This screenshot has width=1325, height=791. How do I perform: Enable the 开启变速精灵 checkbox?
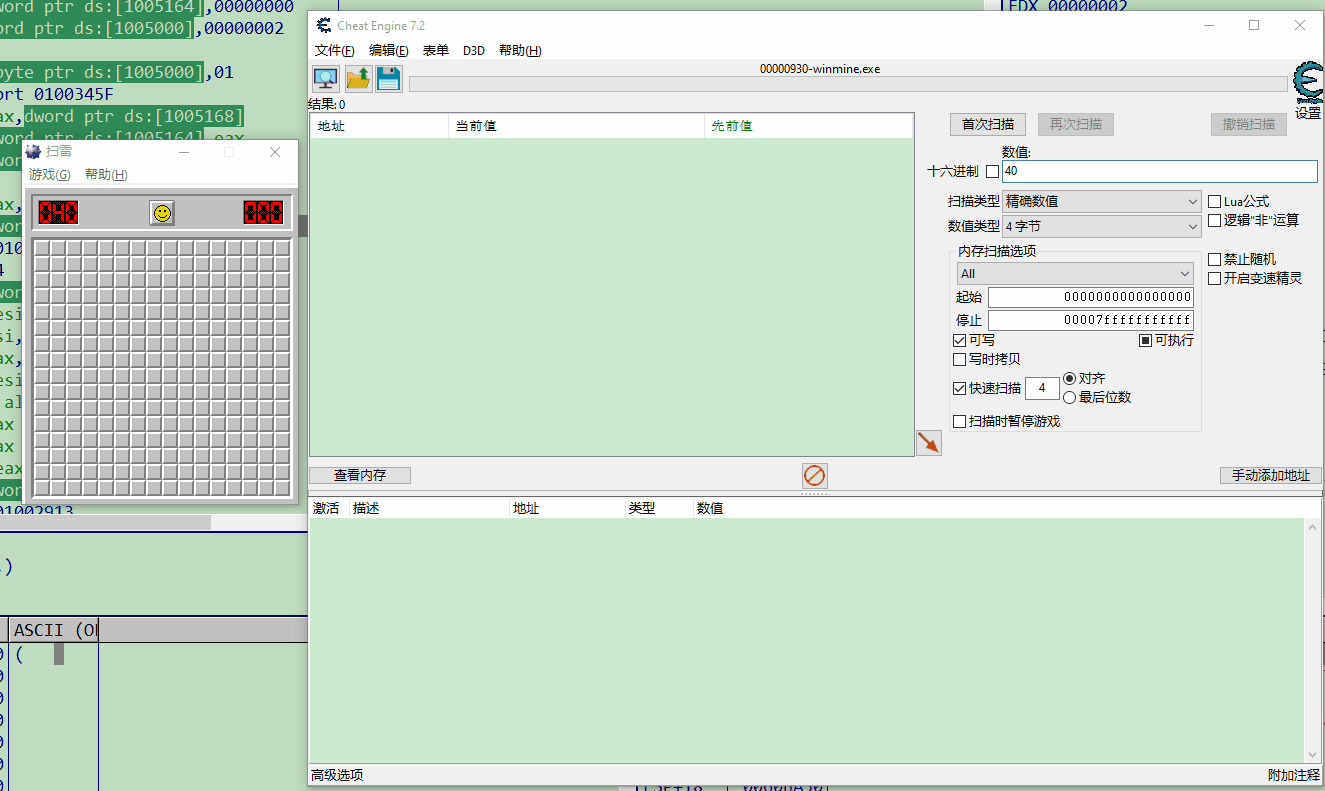[x=1215, y=278]
